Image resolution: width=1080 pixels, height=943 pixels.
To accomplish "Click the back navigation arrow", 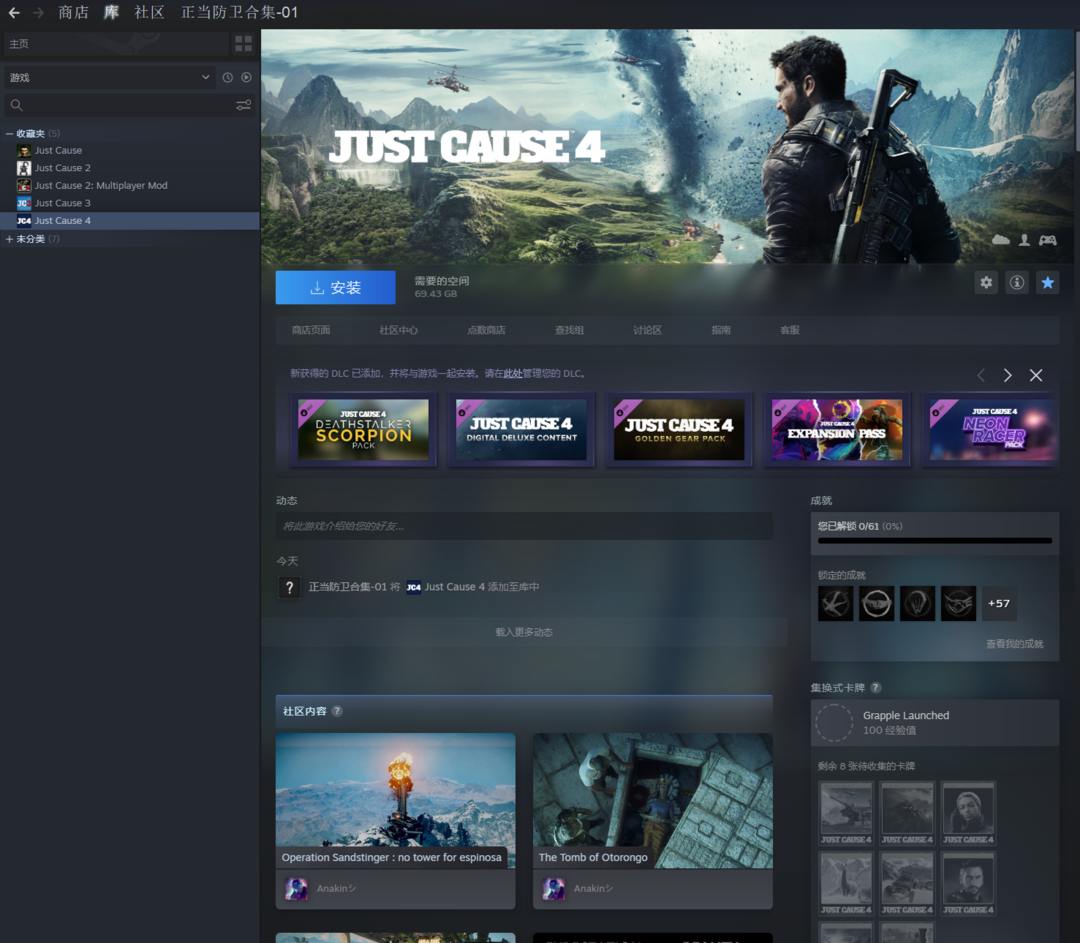I will click(14, 13).
